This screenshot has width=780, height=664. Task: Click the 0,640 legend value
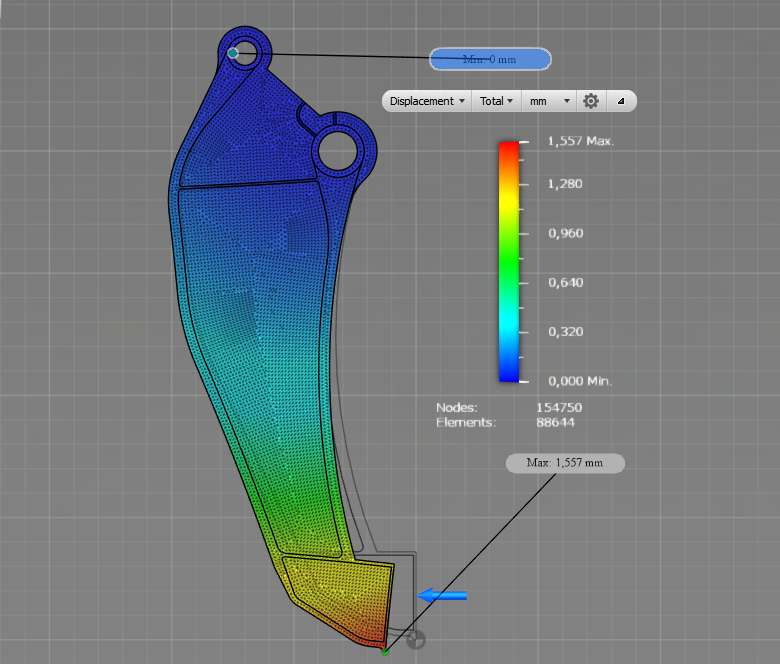565,283
